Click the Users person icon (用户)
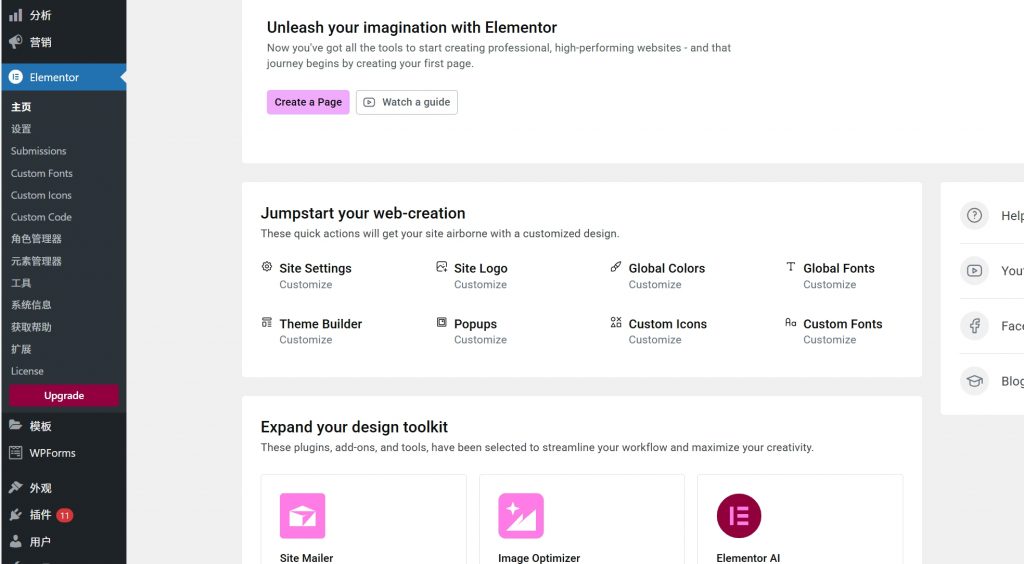The height and width of the screenshot is (564, 1024). click(x=16, y=541)
